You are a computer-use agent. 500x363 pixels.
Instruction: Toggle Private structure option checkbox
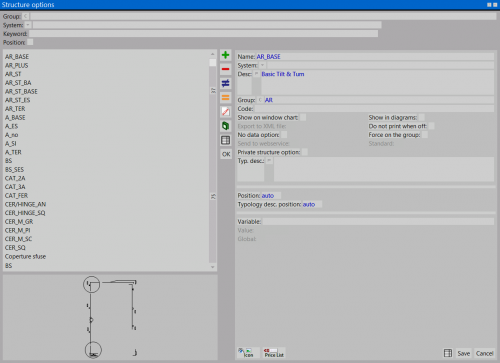click(x=304, y=152)
